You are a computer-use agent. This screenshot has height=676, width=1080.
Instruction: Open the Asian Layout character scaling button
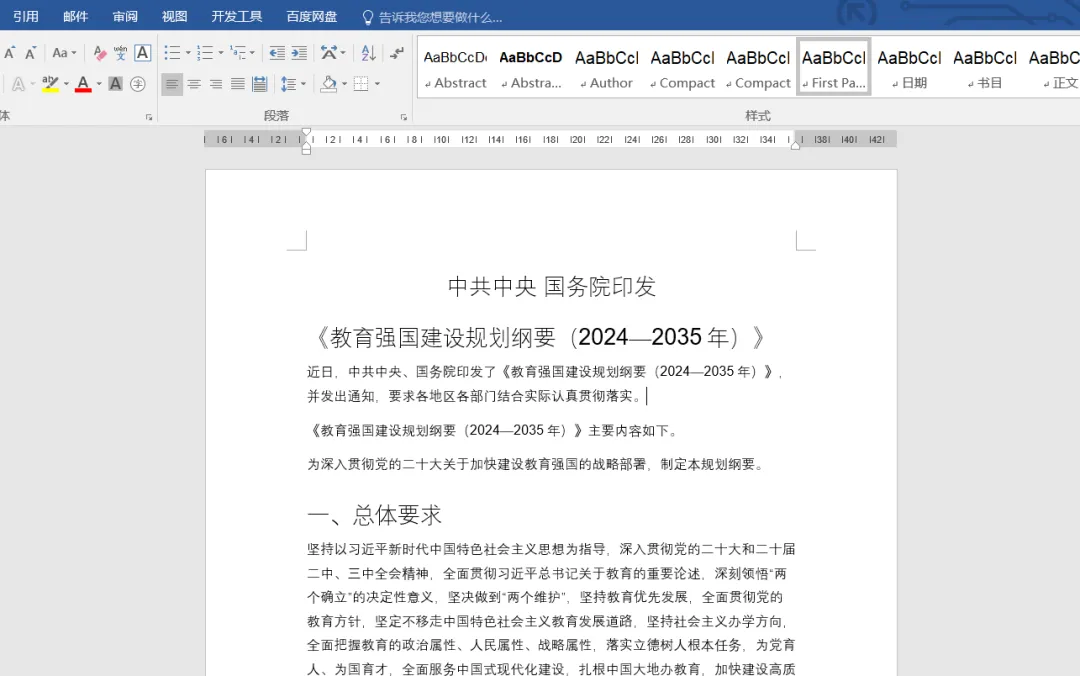coord(333,53)
